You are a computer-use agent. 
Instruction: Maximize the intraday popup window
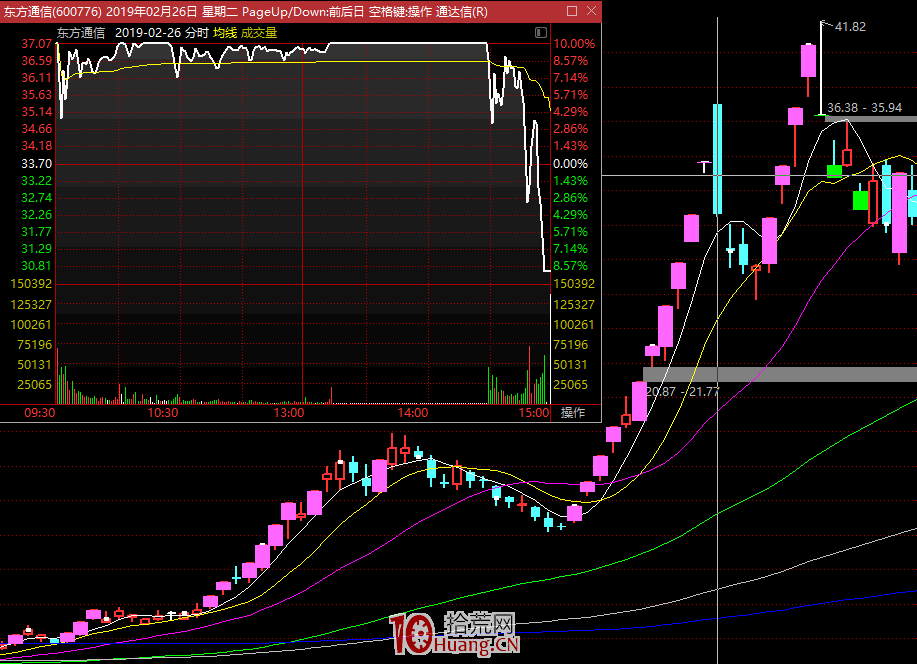click(x=572, y=11)
